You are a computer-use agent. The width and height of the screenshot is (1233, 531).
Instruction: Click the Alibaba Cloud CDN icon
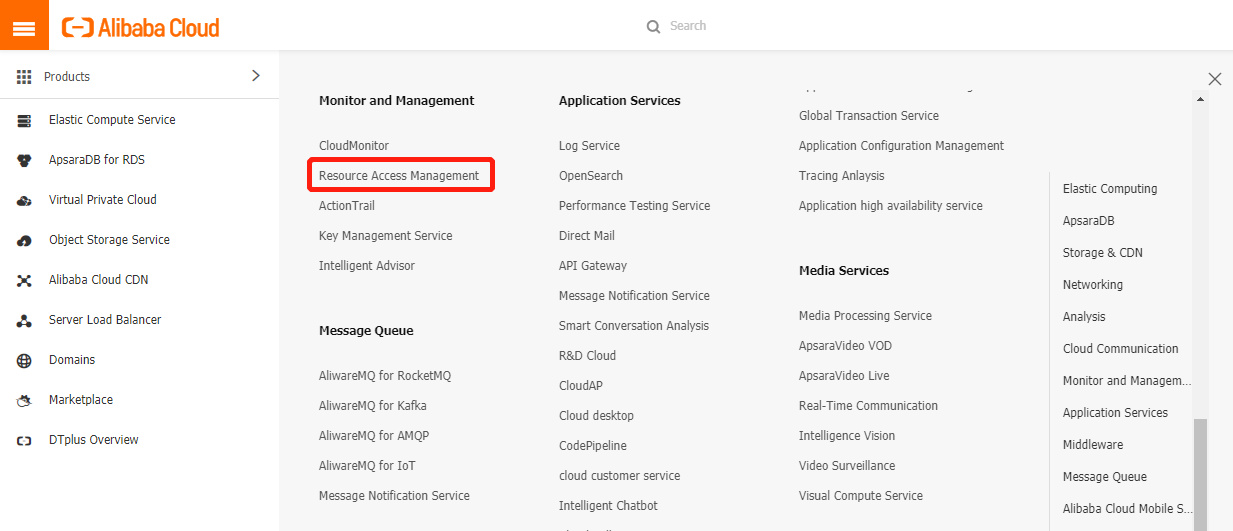click(x=25, y=280)
